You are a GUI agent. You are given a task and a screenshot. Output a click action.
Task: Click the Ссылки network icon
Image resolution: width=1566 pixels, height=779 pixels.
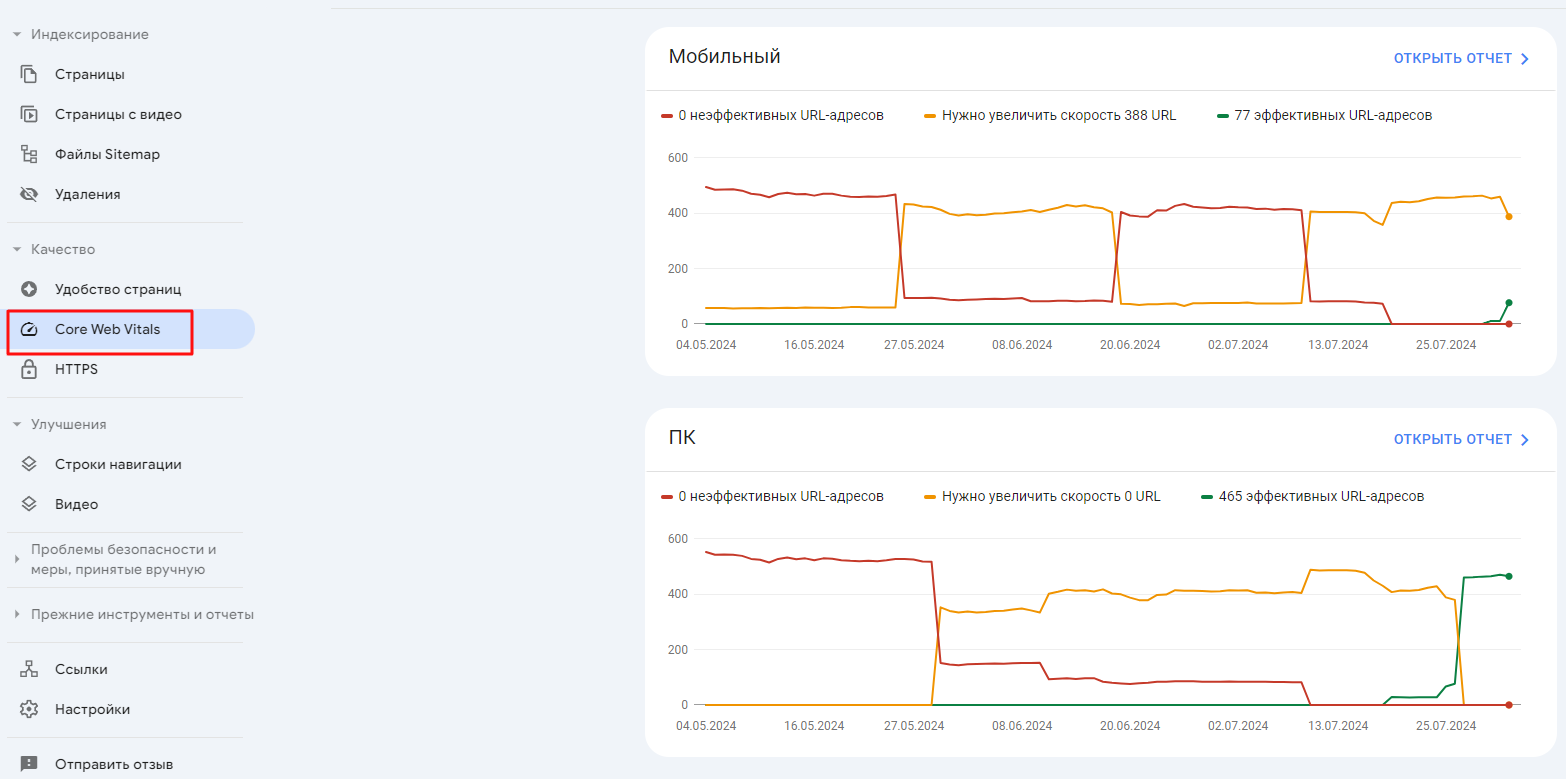(x=29, y=669)
